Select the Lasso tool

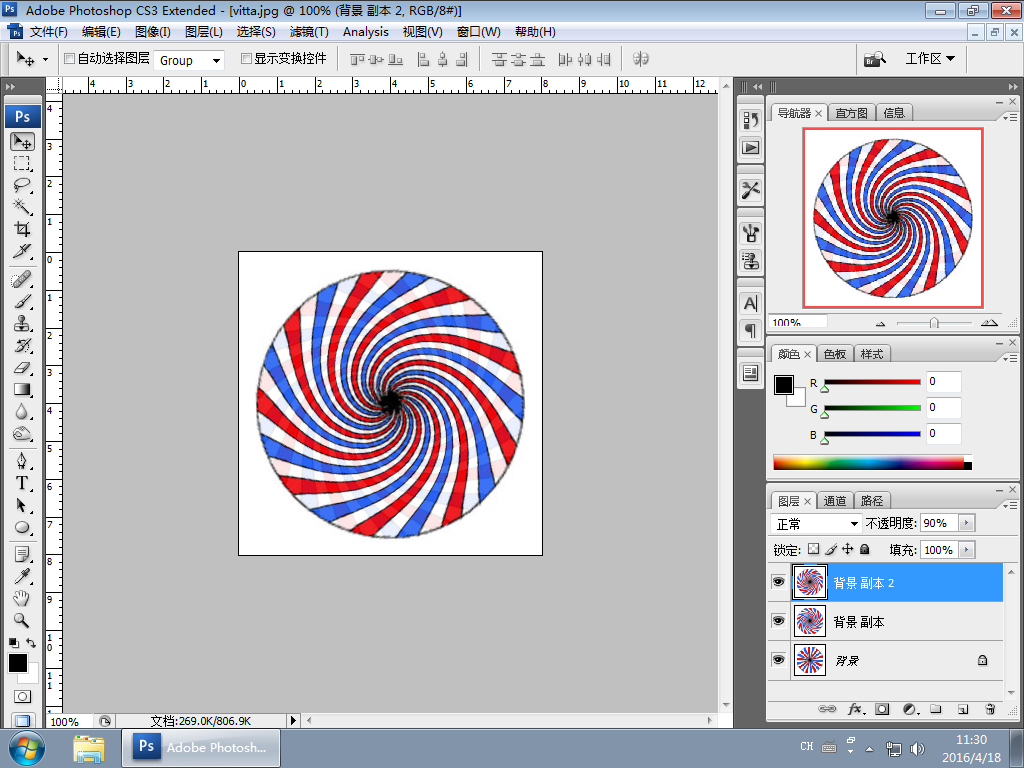(x=22, y=185)
